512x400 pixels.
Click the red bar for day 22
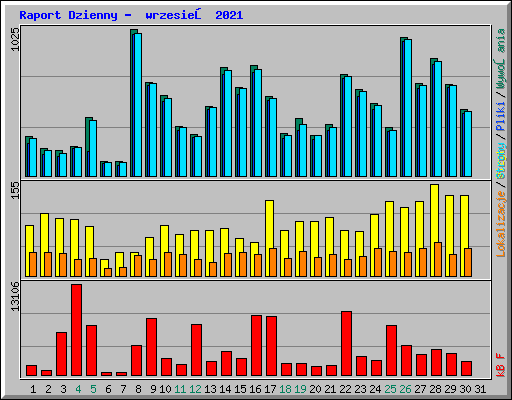pos(346,344)
